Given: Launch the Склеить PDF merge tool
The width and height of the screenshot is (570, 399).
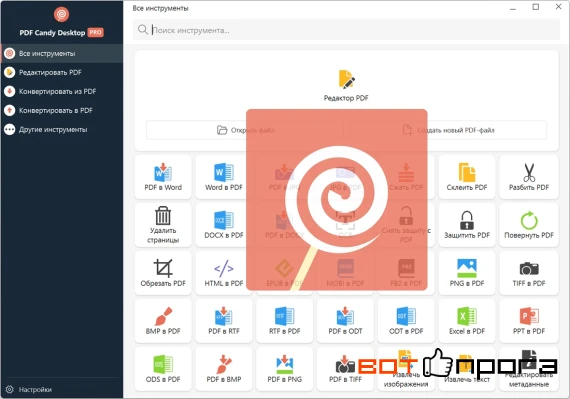Looking at the screenshot, I should [x=467, y=177].
